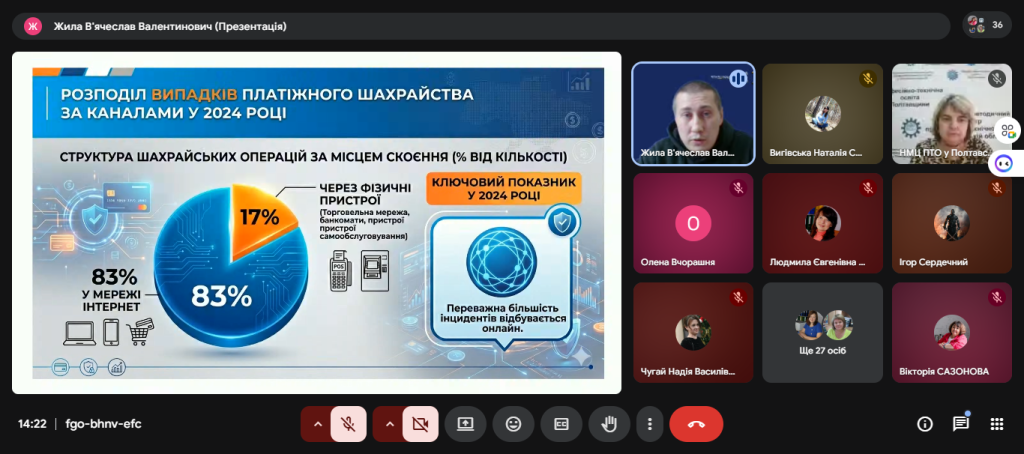Click the colorful apps side panel icon
The image size is (1024, 454).
coord(1007,130)
